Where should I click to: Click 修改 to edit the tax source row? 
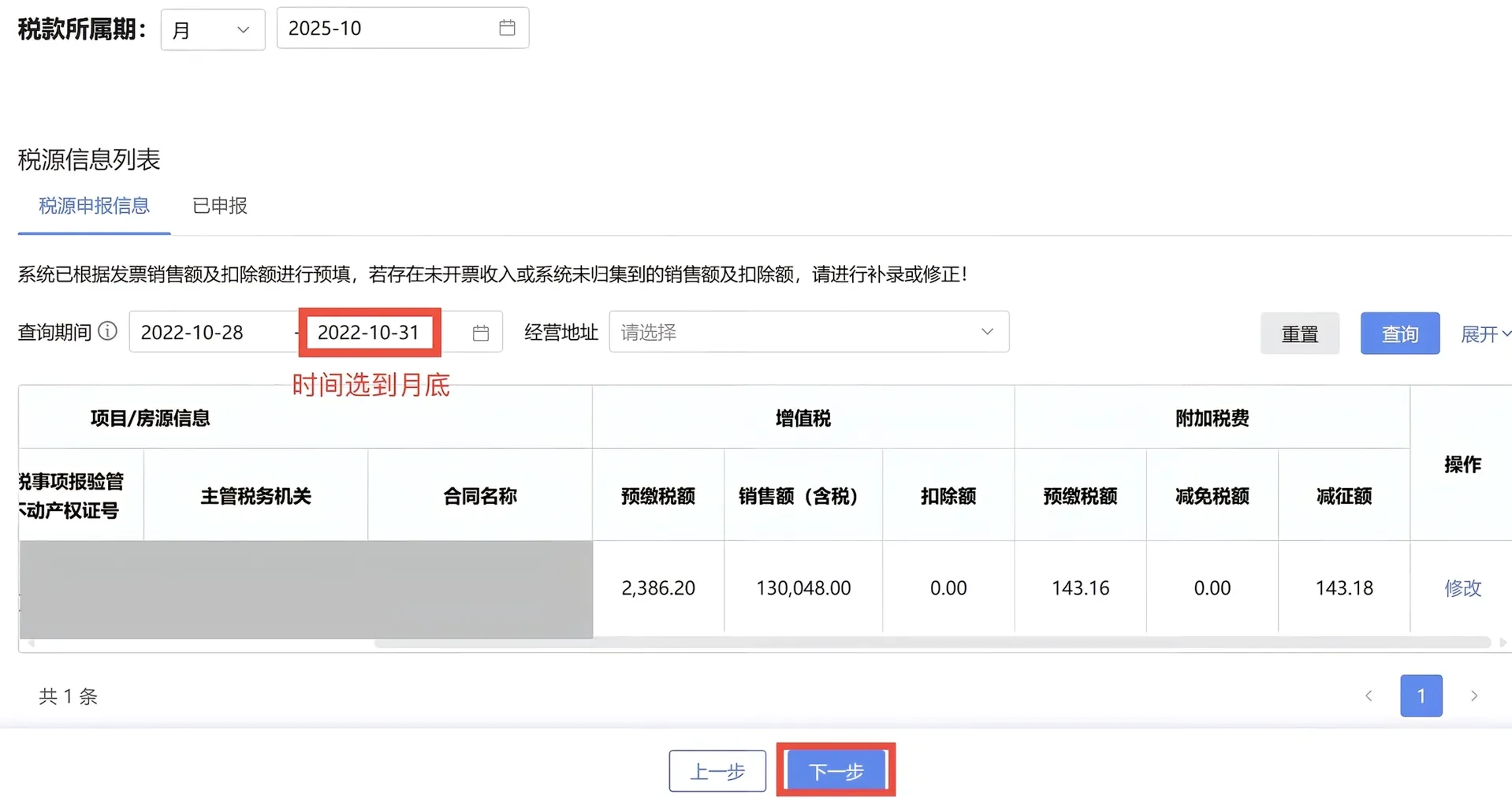(x=1462, y=588)
